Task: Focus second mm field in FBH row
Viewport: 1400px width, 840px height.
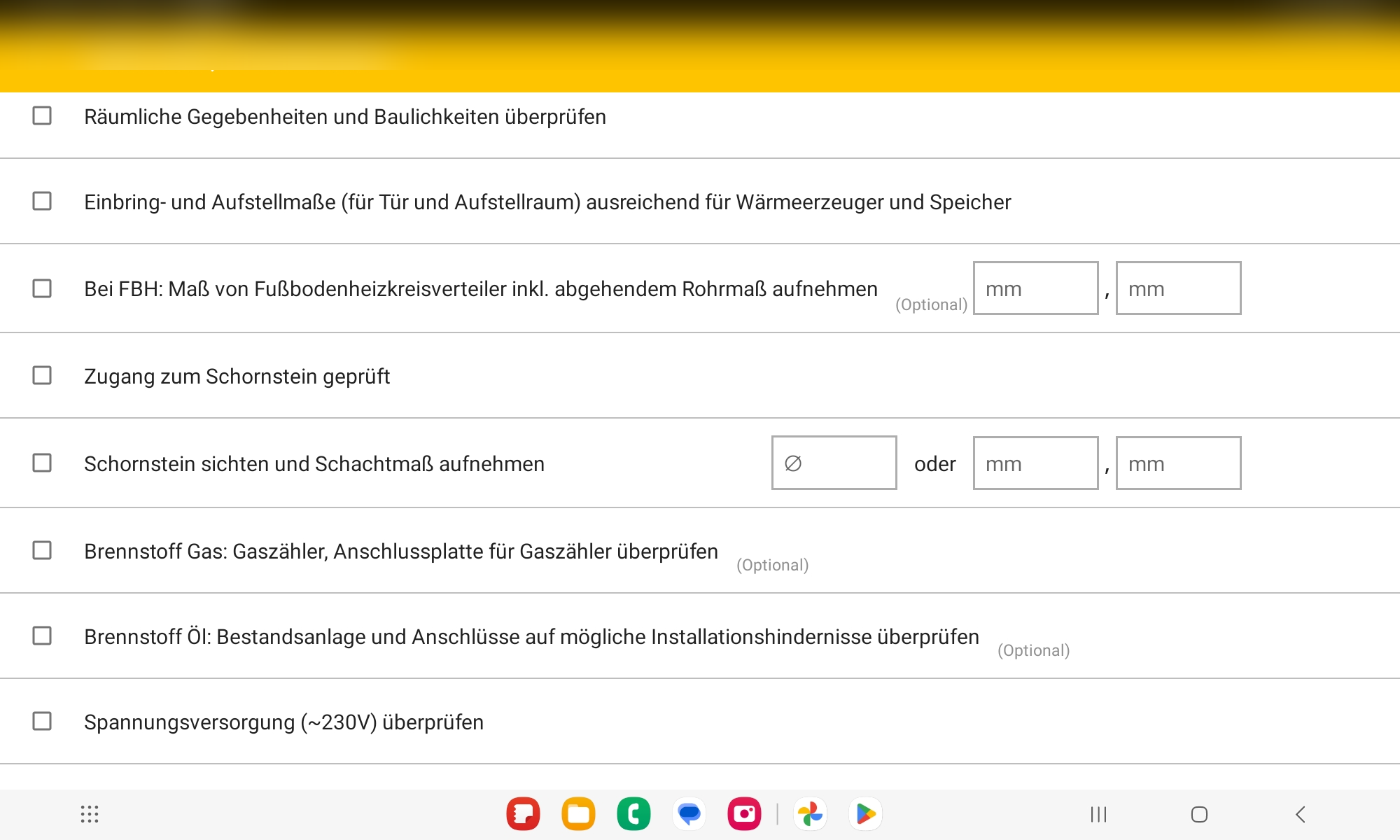Action: pos(1178,288)
